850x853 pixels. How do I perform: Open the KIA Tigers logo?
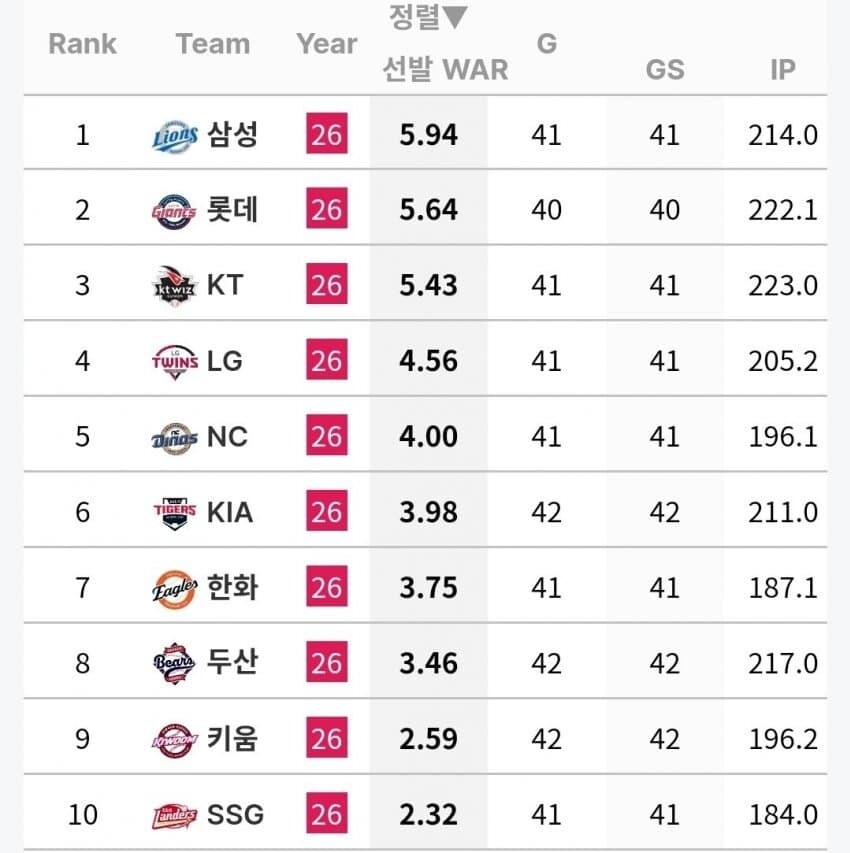[175, 513]
